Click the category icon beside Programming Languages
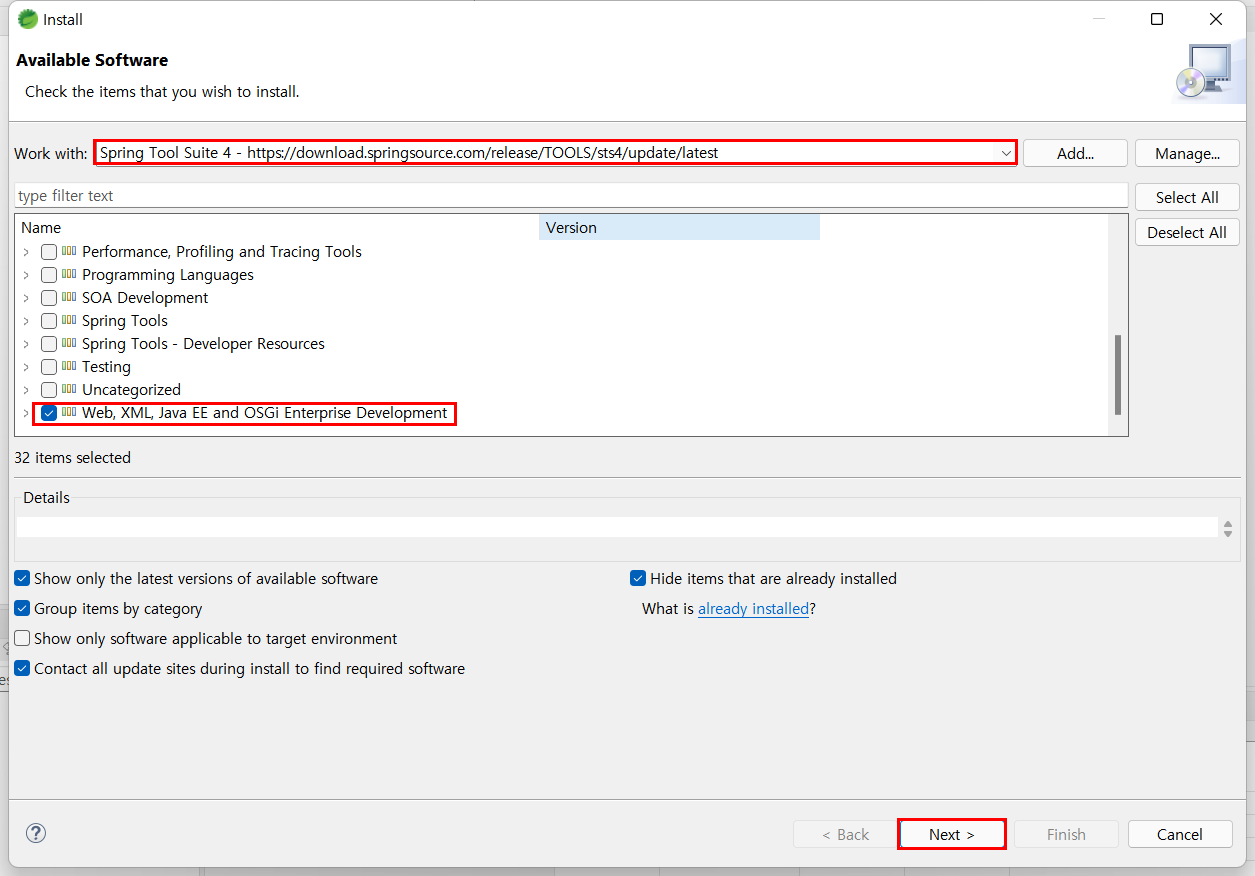The image size is (1255, 876). [x=69, y=274]
